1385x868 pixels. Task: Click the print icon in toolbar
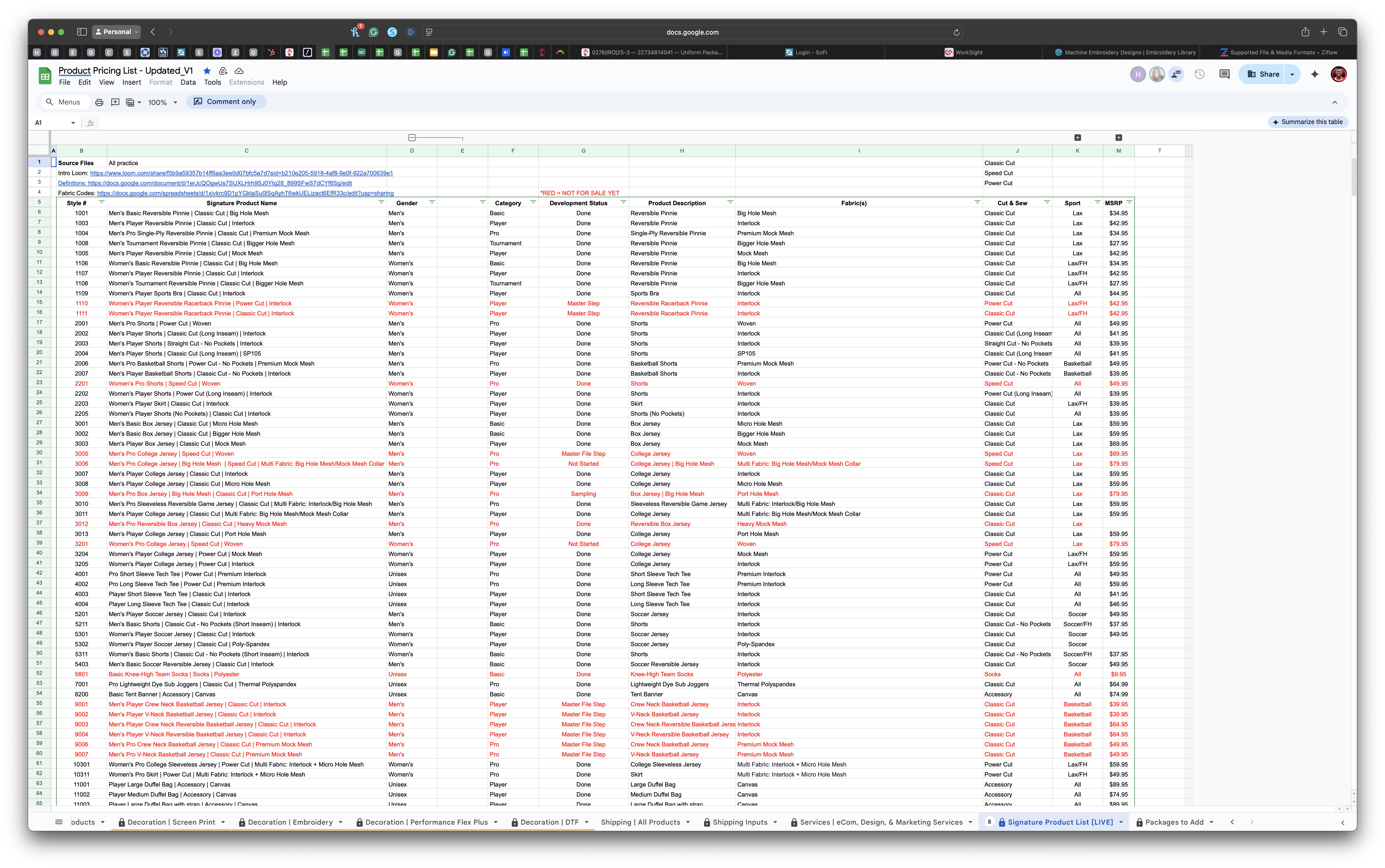tap(99, 102)
